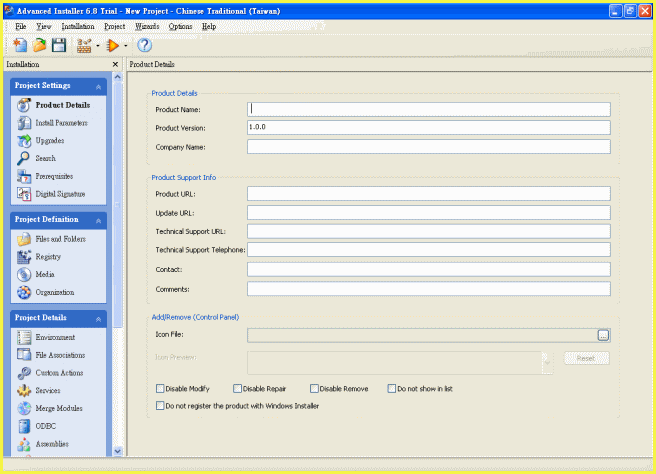
Task: Collapse the Project Settings group
Action: click(99, 86)
